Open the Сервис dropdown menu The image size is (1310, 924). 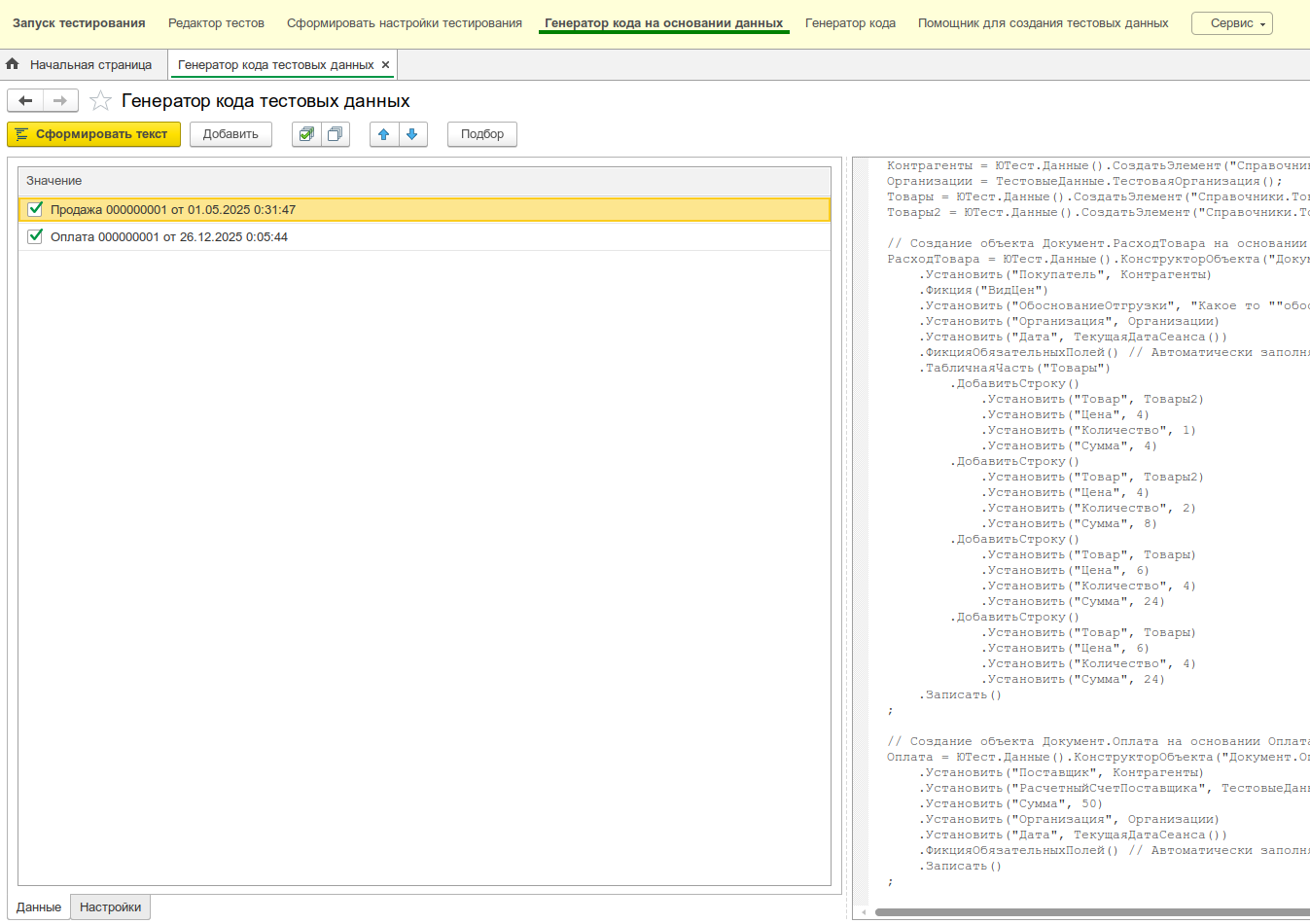click(x=1231, y=23)
